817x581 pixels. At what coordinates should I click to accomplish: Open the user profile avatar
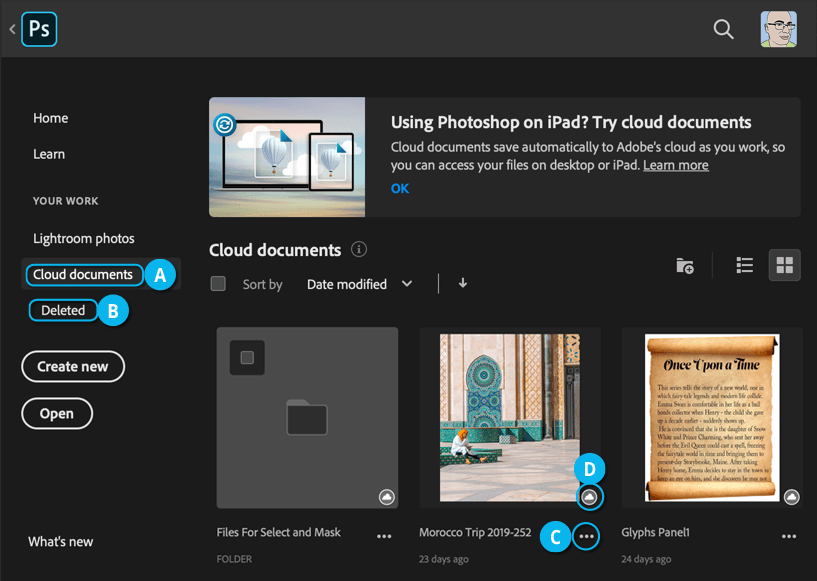(778, 29)
